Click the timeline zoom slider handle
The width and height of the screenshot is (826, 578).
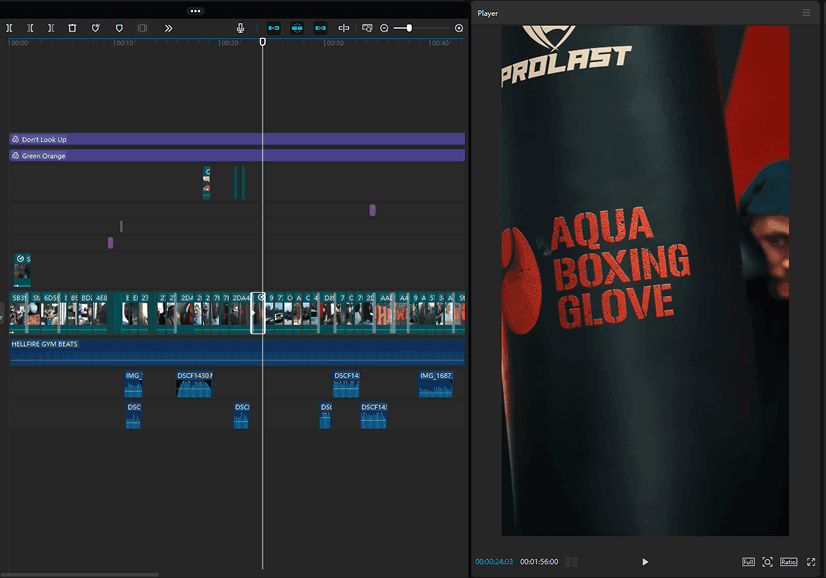[409, 28]
